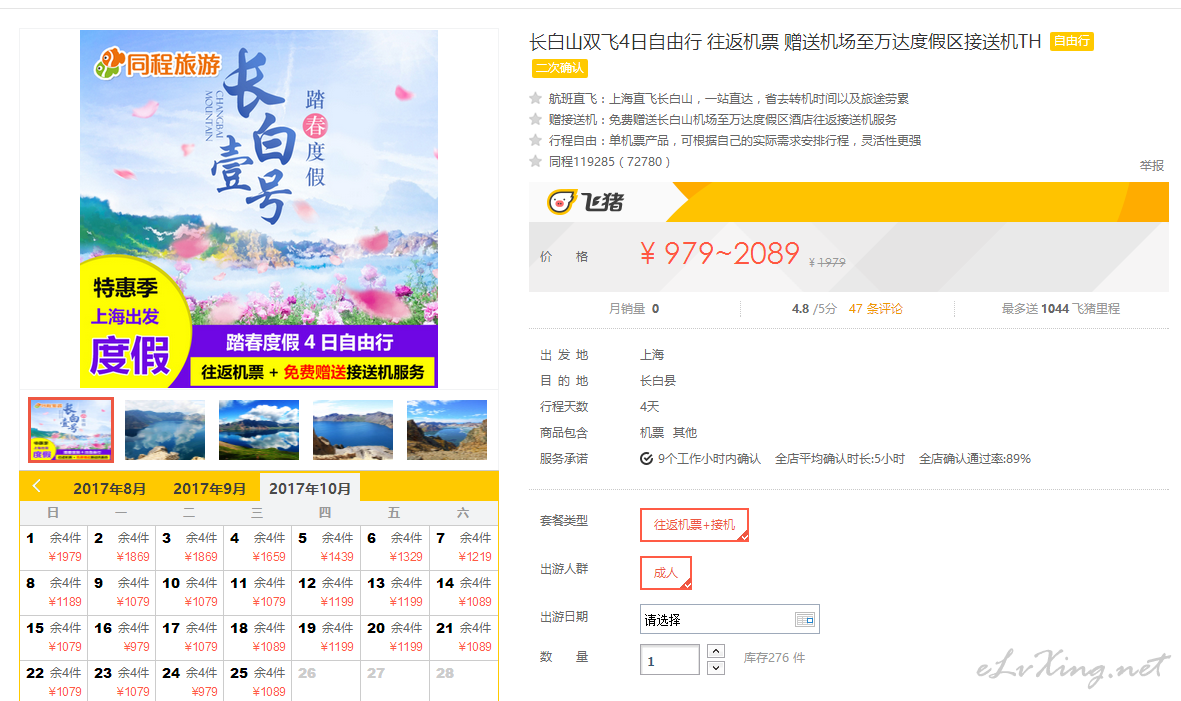
Task: View the fifth rocky cliff thumbnail
Action: 447,430
